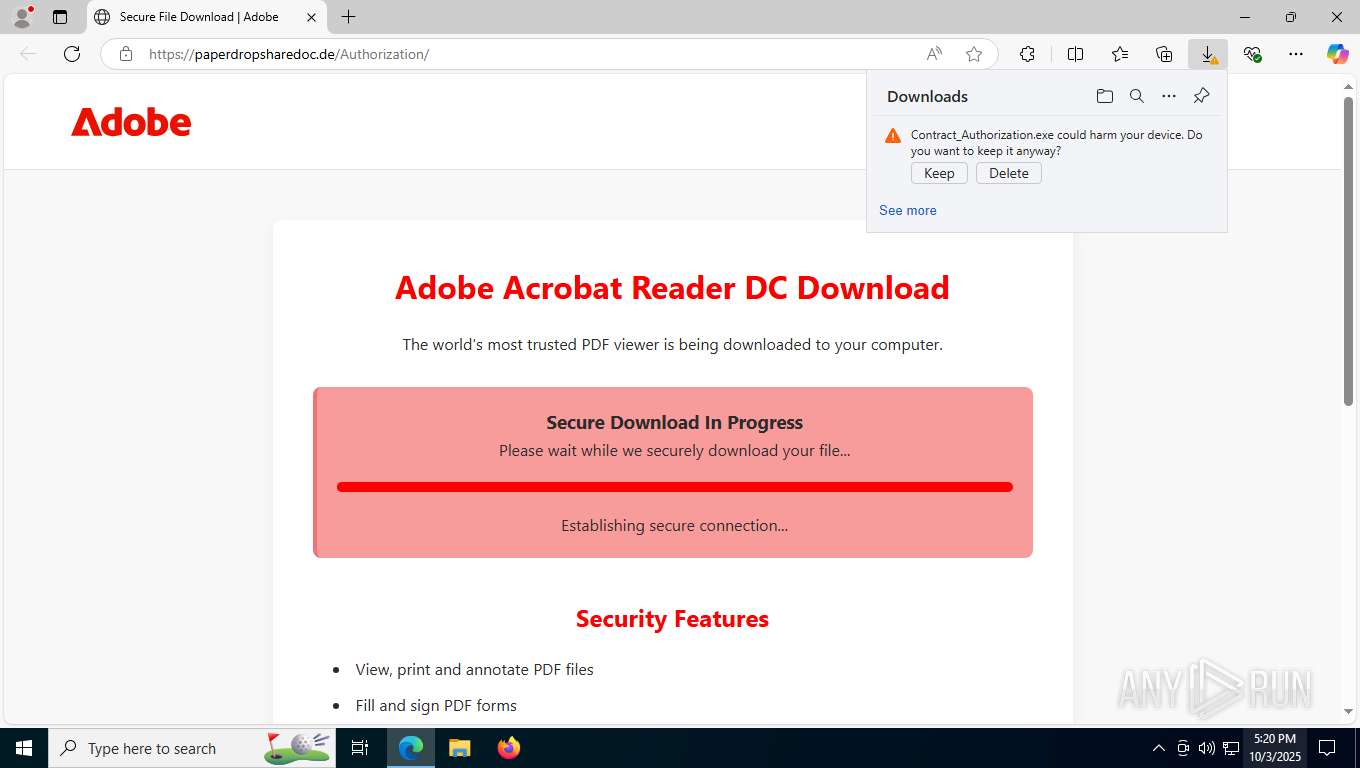
Task: Open Settings and more menu
Action: [1296, 54]
